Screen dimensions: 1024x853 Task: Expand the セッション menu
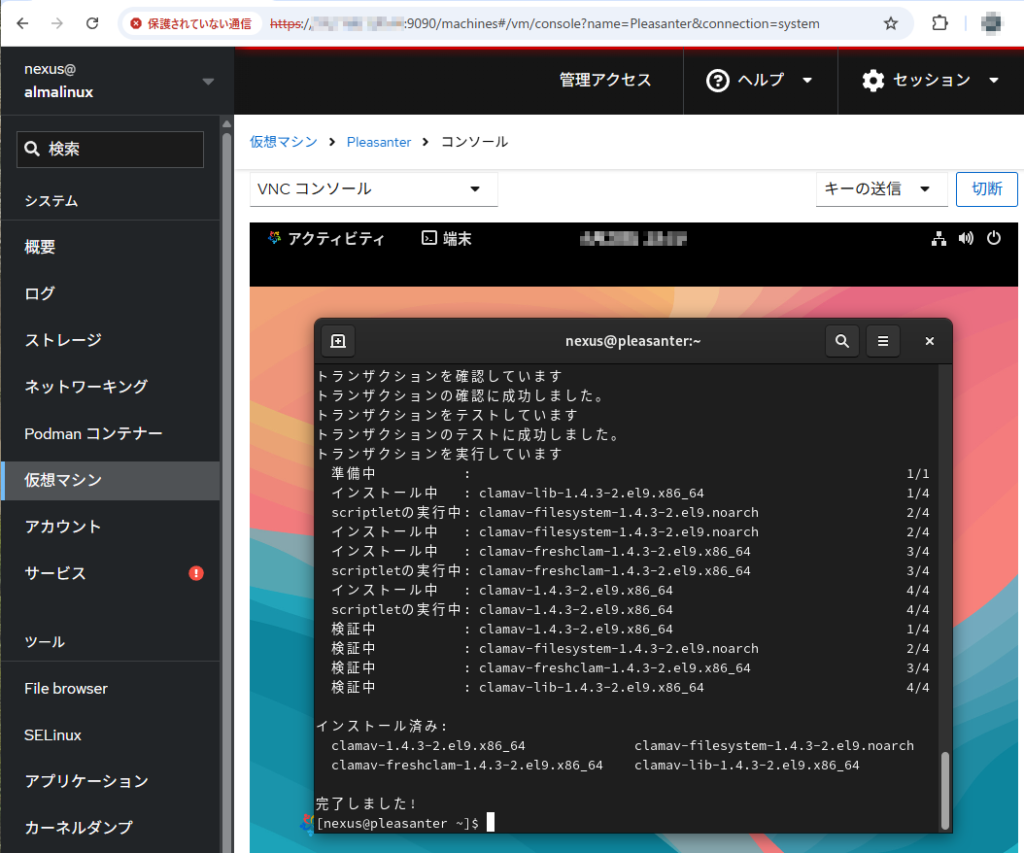tap(930, 80)
